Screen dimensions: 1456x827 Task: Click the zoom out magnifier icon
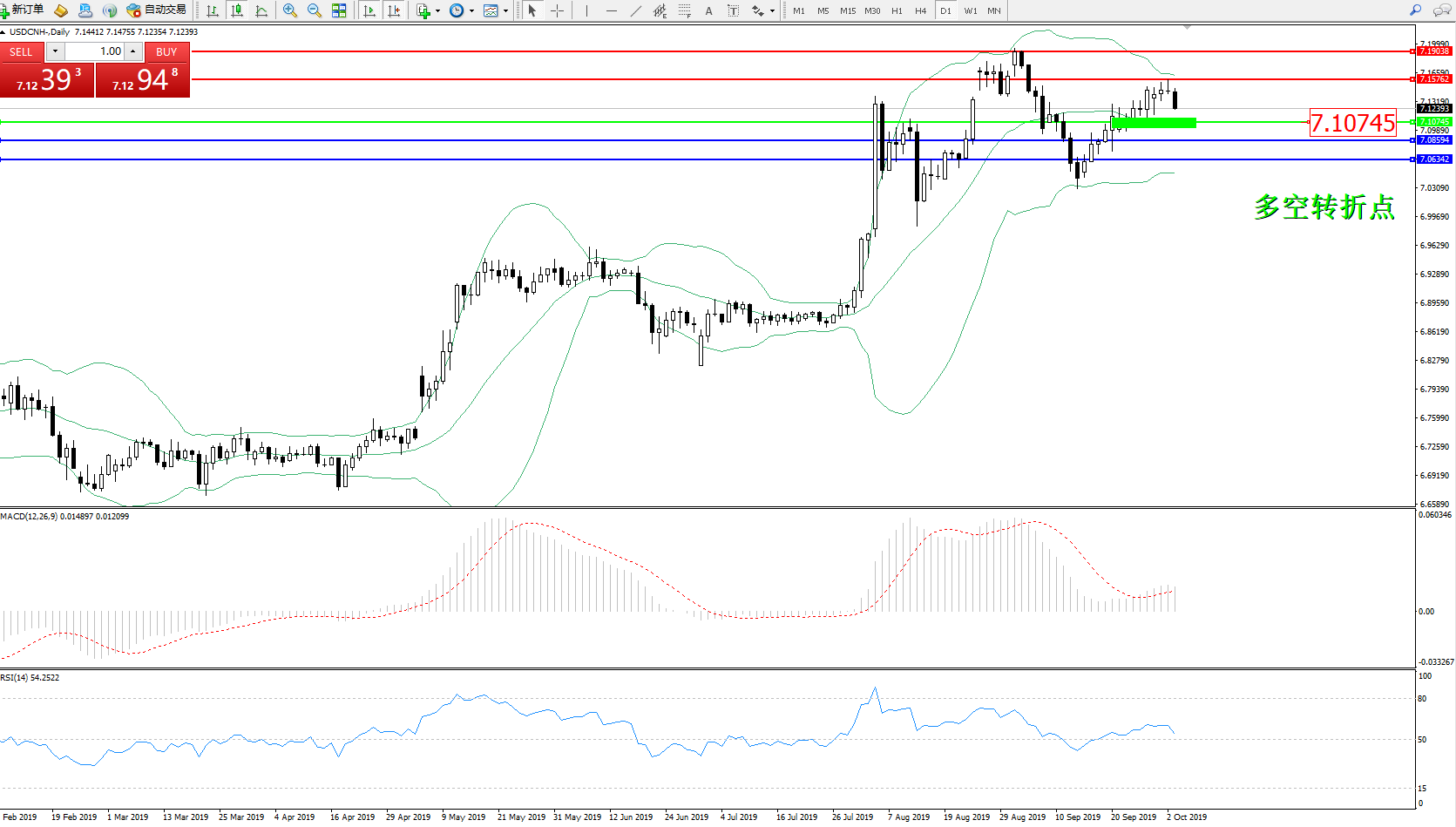point(315,10)
